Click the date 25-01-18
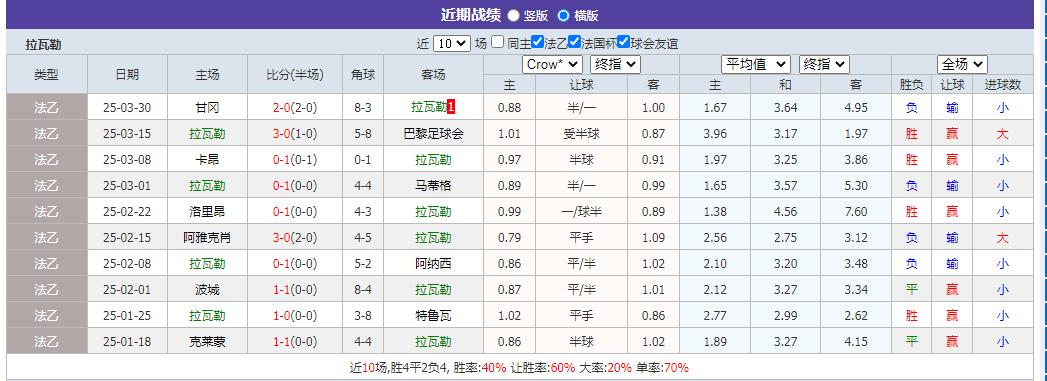The height and width of the screenshot is (381, 1047). click(x=127, y=342)
